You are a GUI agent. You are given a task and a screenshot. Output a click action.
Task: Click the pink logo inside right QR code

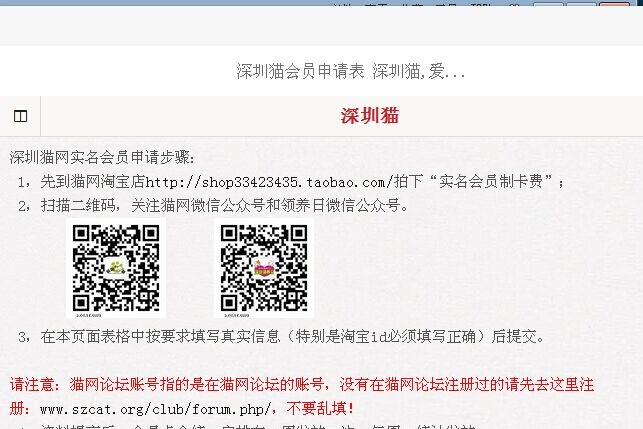pos(264,269)
